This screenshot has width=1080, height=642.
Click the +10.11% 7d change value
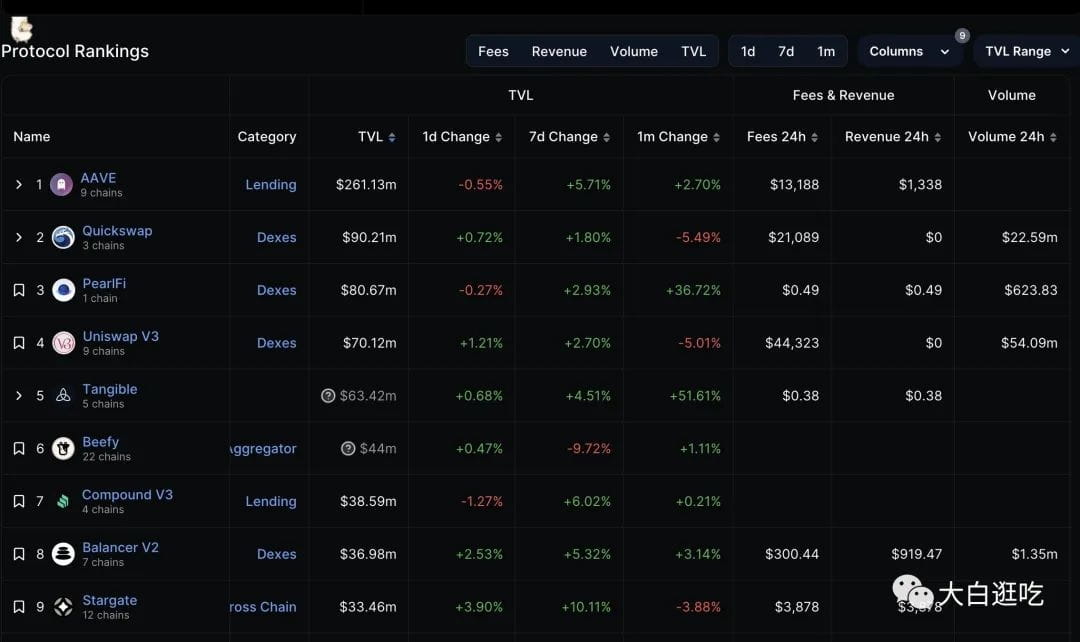point(586,607)
